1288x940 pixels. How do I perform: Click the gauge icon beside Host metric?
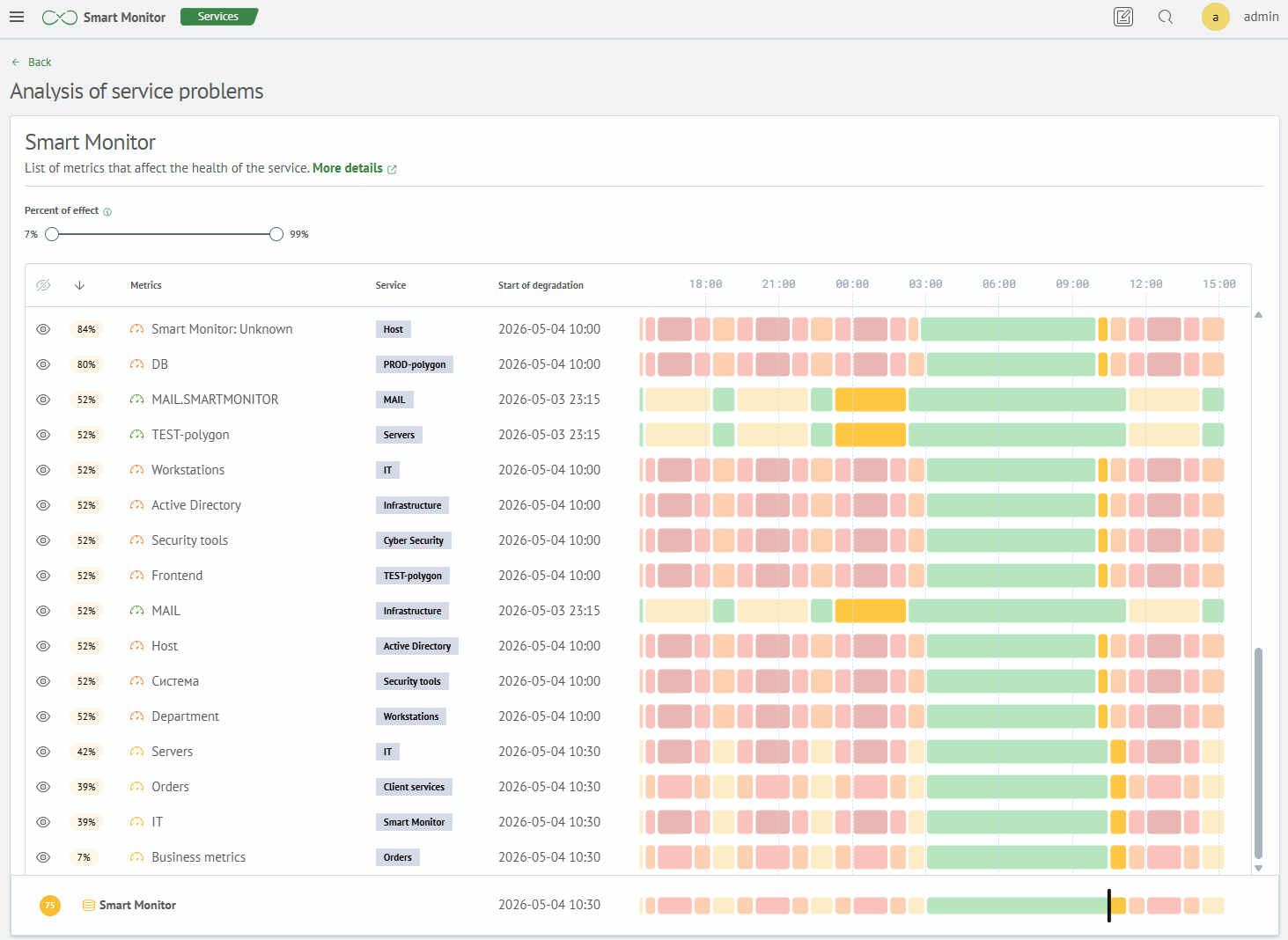click(x=136, y=646)
